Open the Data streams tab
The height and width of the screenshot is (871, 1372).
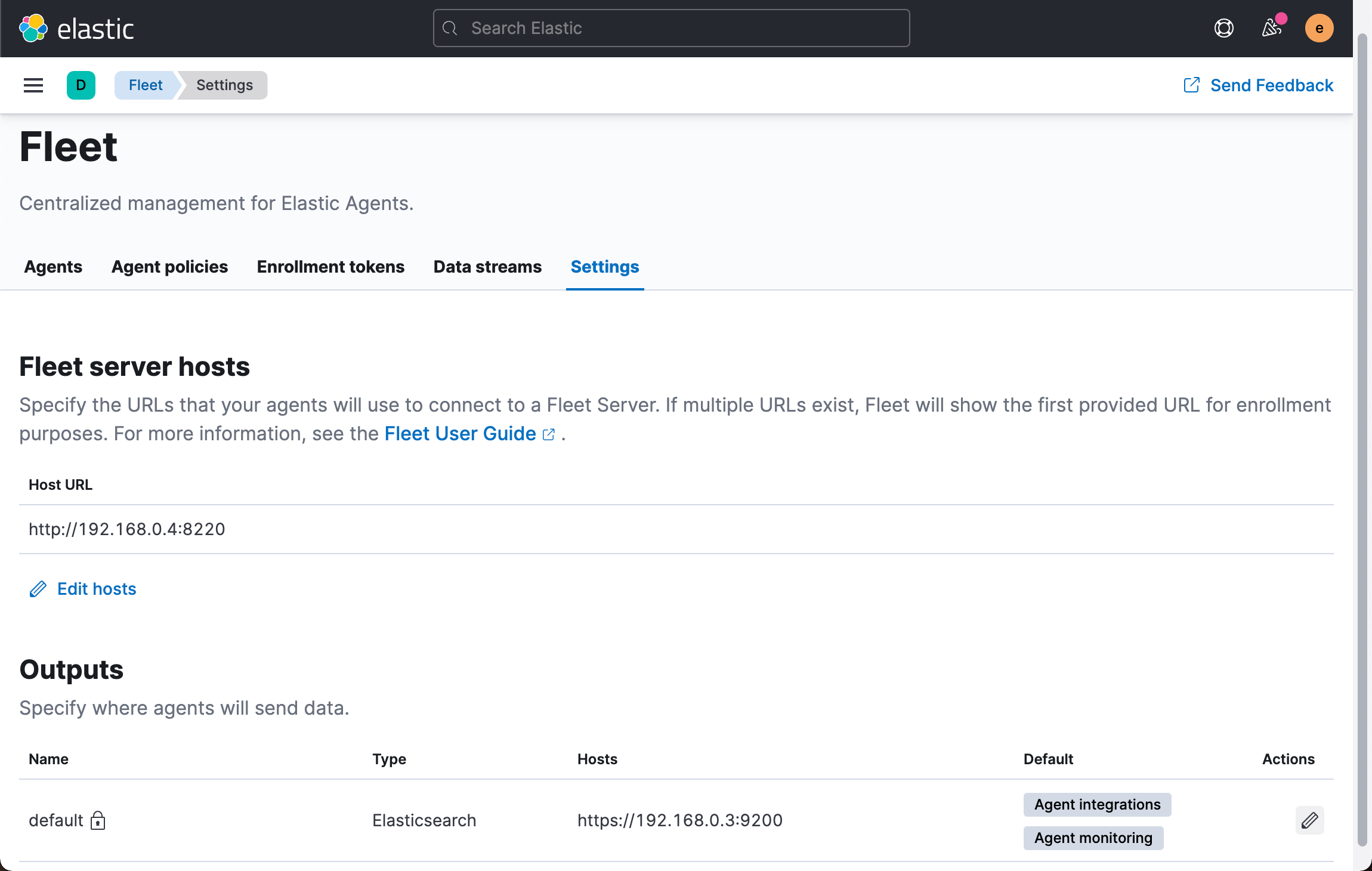(x=487, y=267)
